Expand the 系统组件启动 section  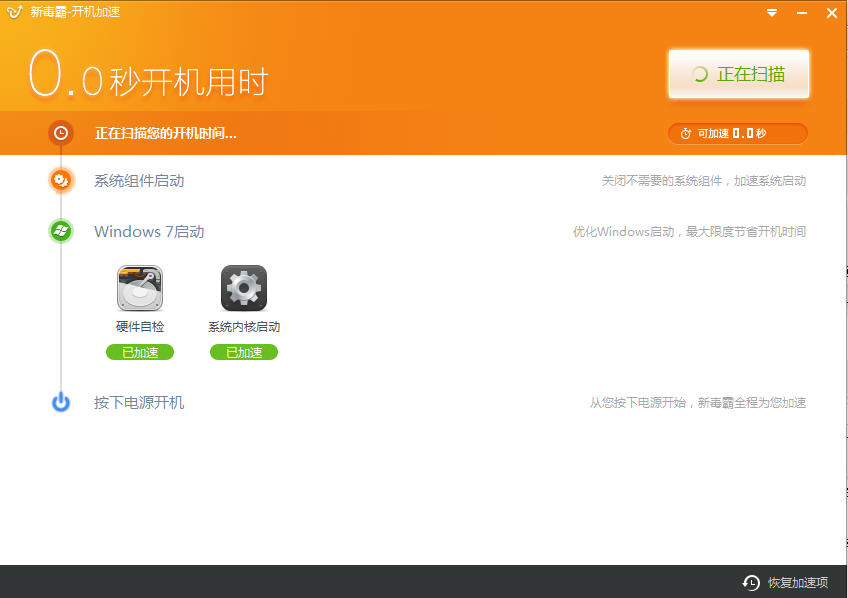point(139,181)
